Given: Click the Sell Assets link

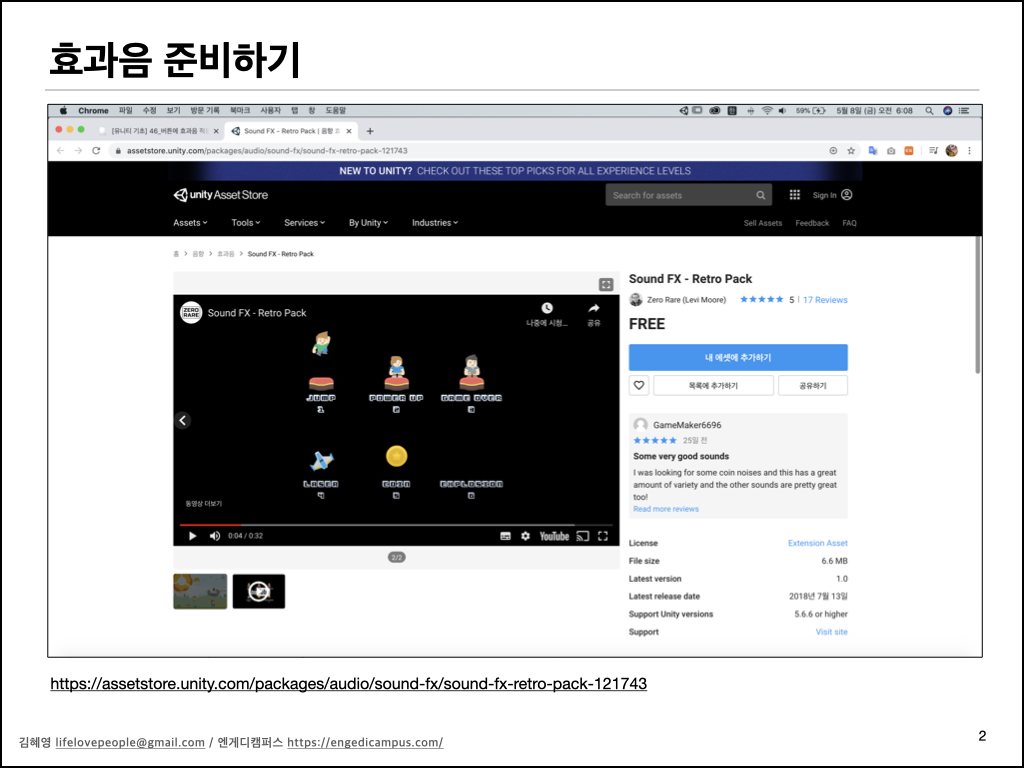Looking at the screenshot, I should pos(763,223).
